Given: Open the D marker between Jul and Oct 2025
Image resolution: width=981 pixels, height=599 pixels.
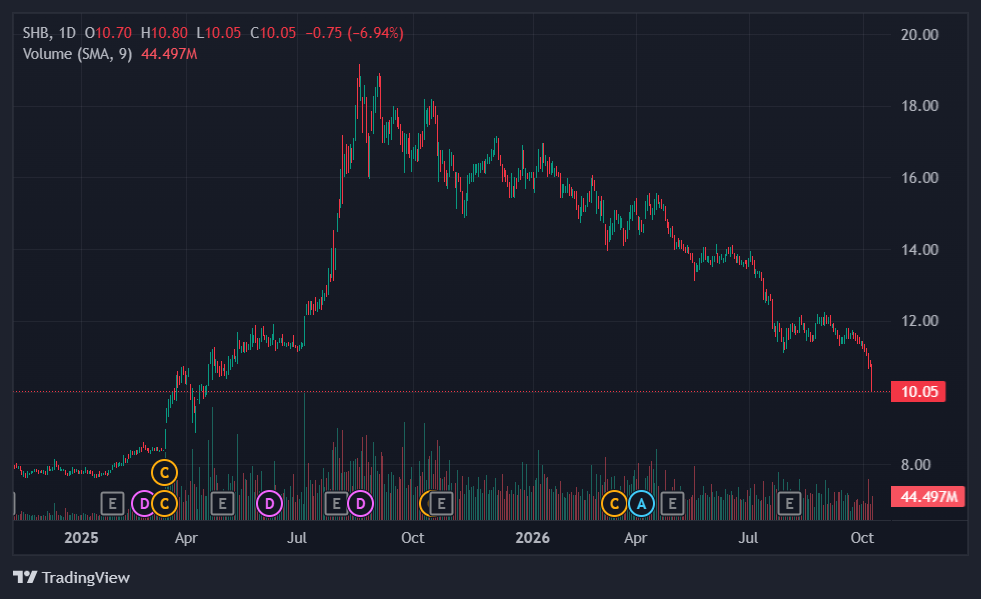Looking at the screenshot, I should point(360,503).
